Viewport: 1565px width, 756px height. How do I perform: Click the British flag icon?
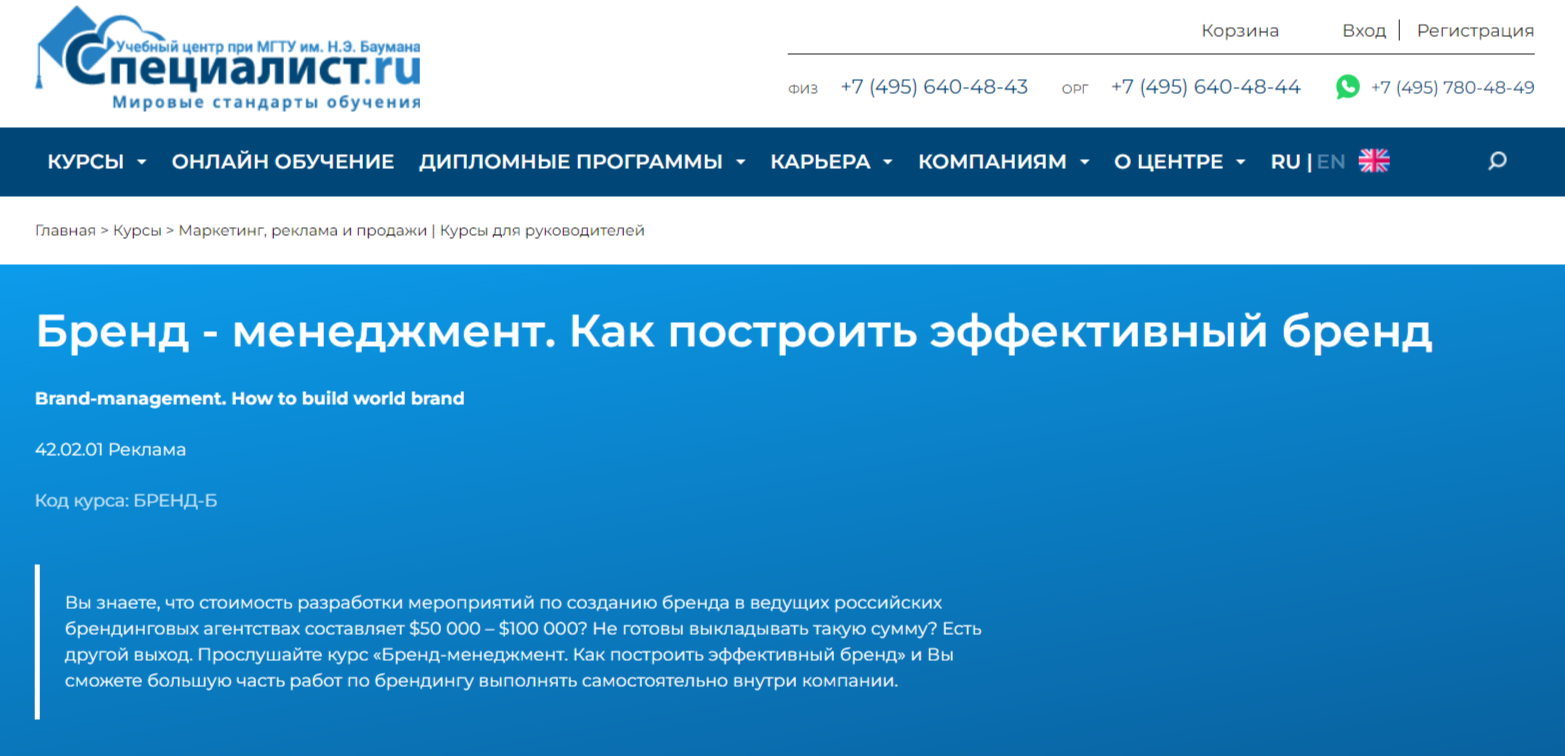(x=1374, y=161)
